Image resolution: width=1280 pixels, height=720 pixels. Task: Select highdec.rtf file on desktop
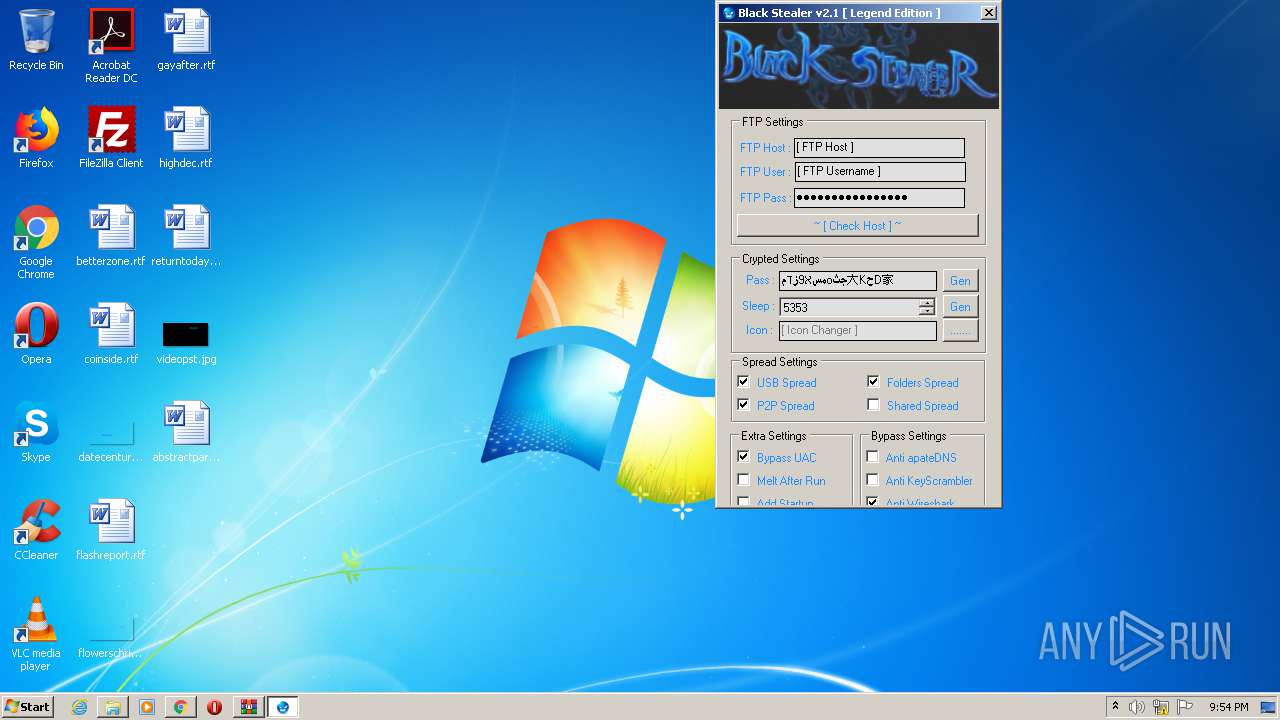[x=186, y=138]
